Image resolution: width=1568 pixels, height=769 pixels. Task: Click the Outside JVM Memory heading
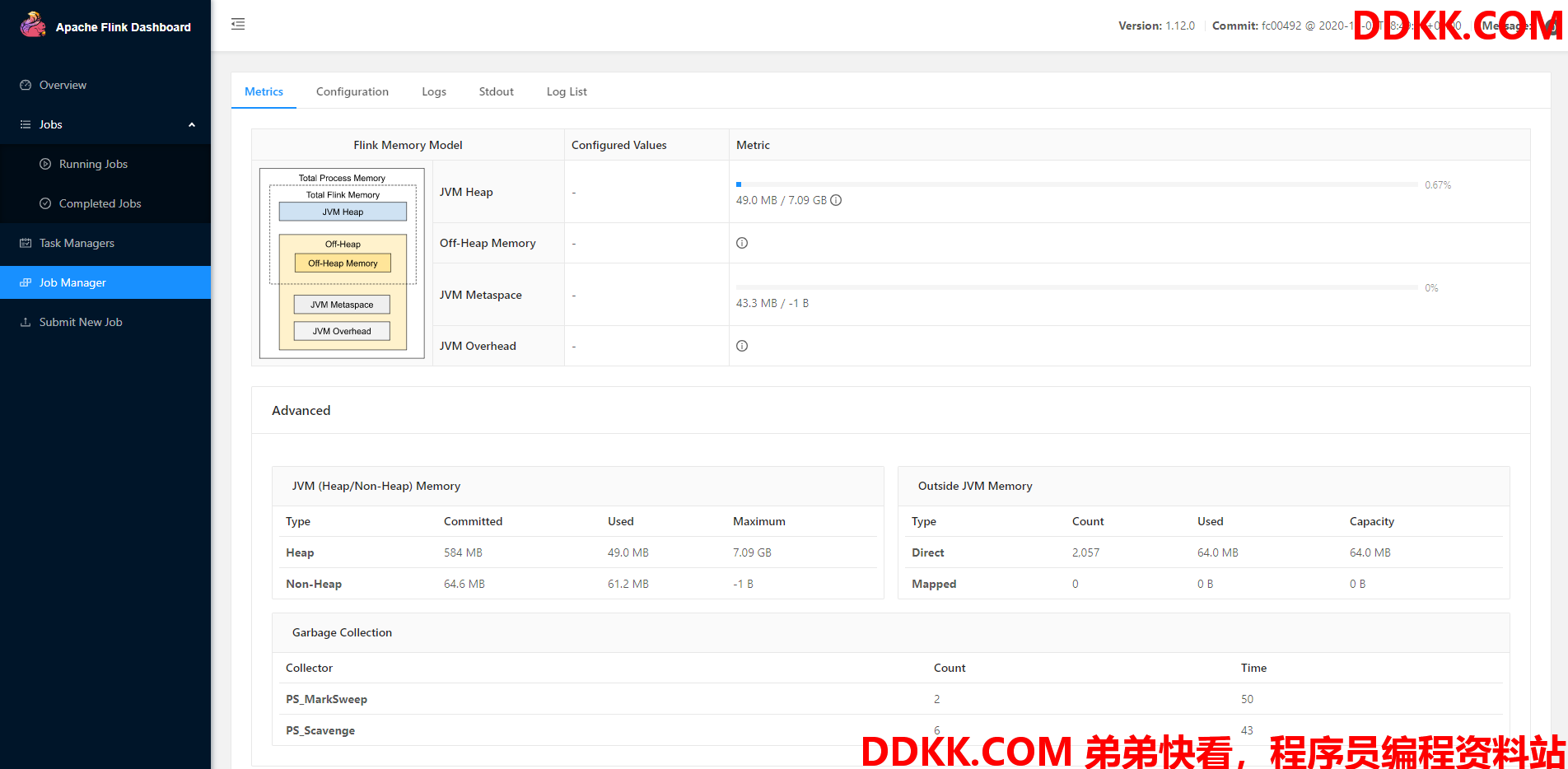point(975,486)
